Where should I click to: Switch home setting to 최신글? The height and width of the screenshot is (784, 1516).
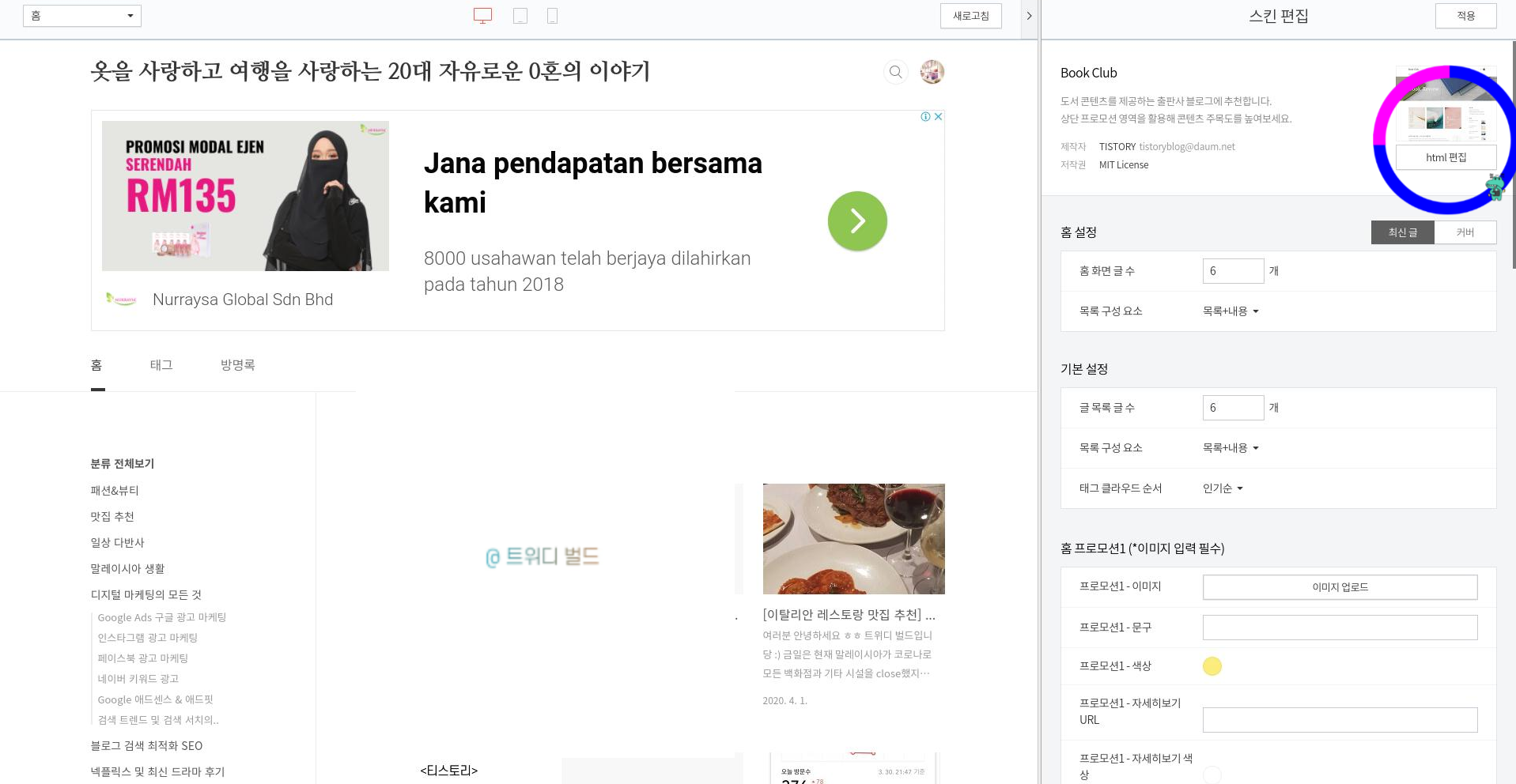1402,232
